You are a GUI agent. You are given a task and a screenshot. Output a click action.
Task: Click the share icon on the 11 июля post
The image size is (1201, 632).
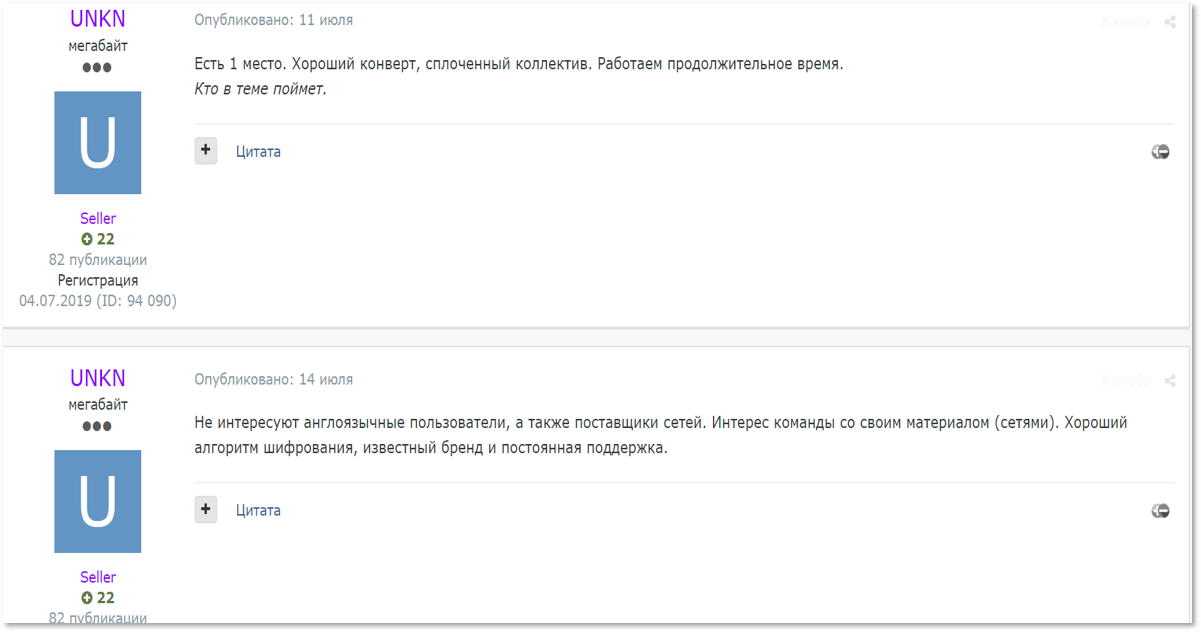tap(1169, 22)
